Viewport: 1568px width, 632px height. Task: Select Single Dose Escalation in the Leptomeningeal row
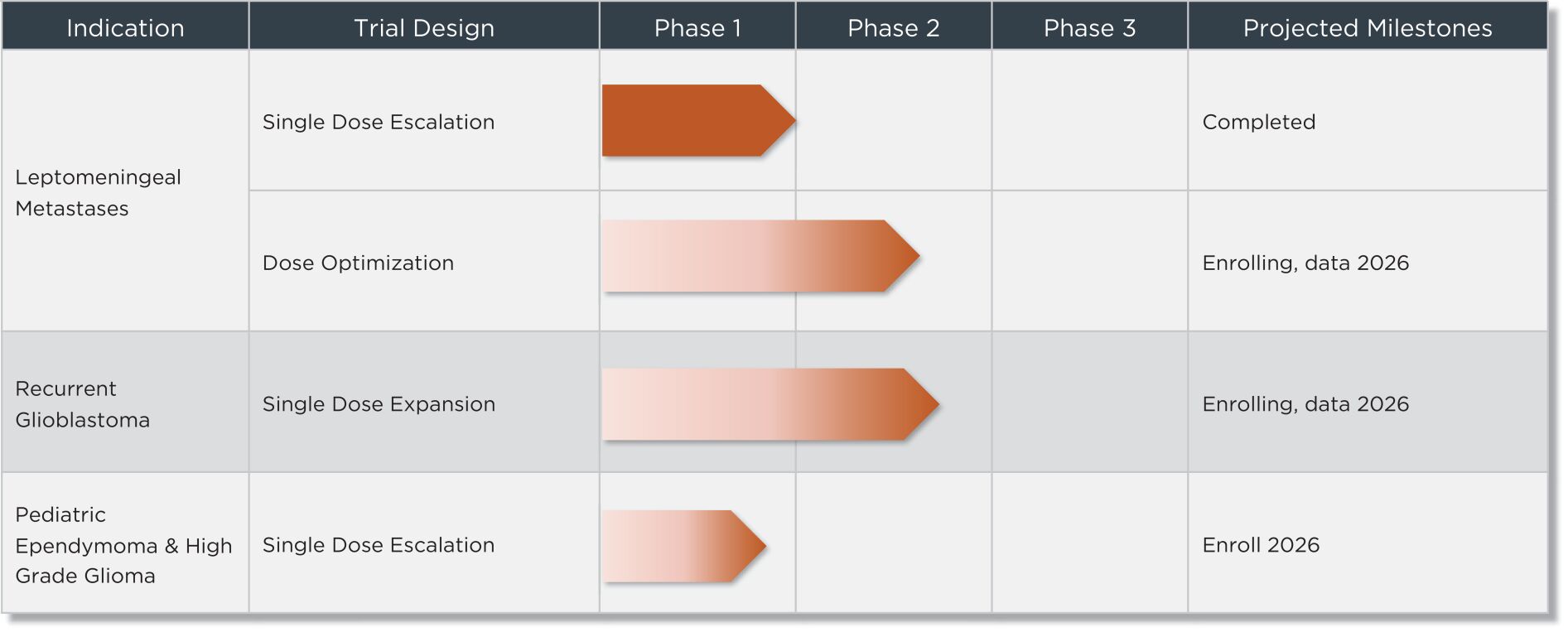[378, 122]
